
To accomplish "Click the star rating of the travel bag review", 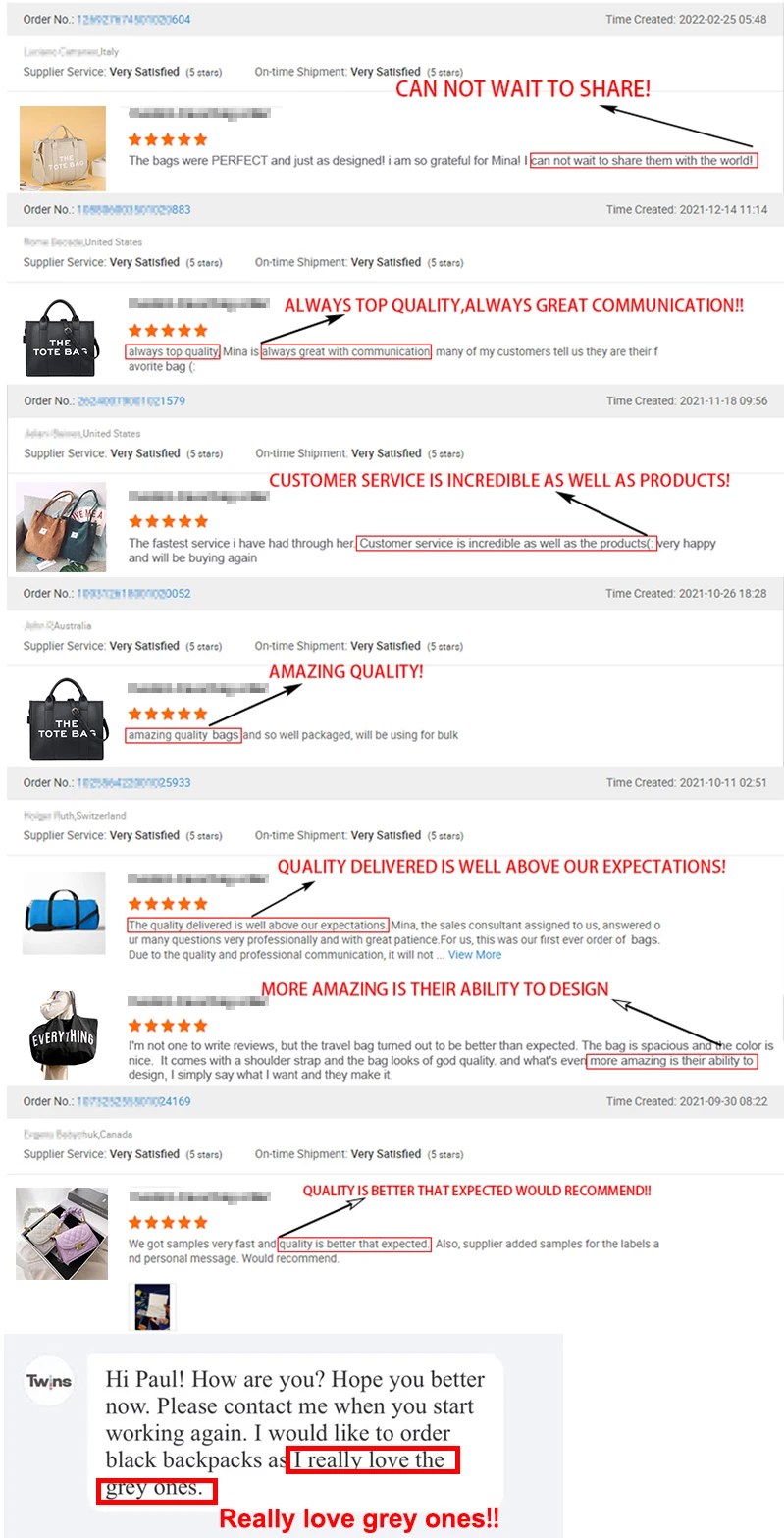I will coord(168,1026).
